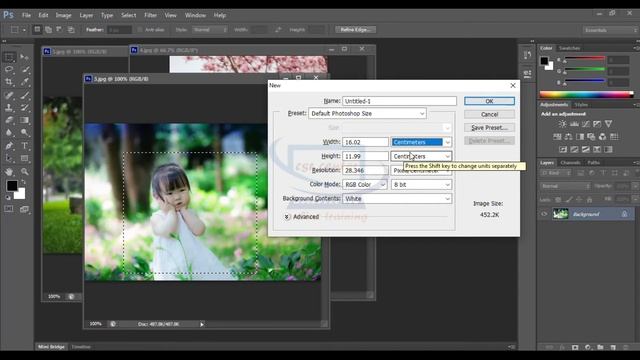Click the Resolution value field 28.346
The width and height of the screenshot is (640, 360).
point(365,170)
